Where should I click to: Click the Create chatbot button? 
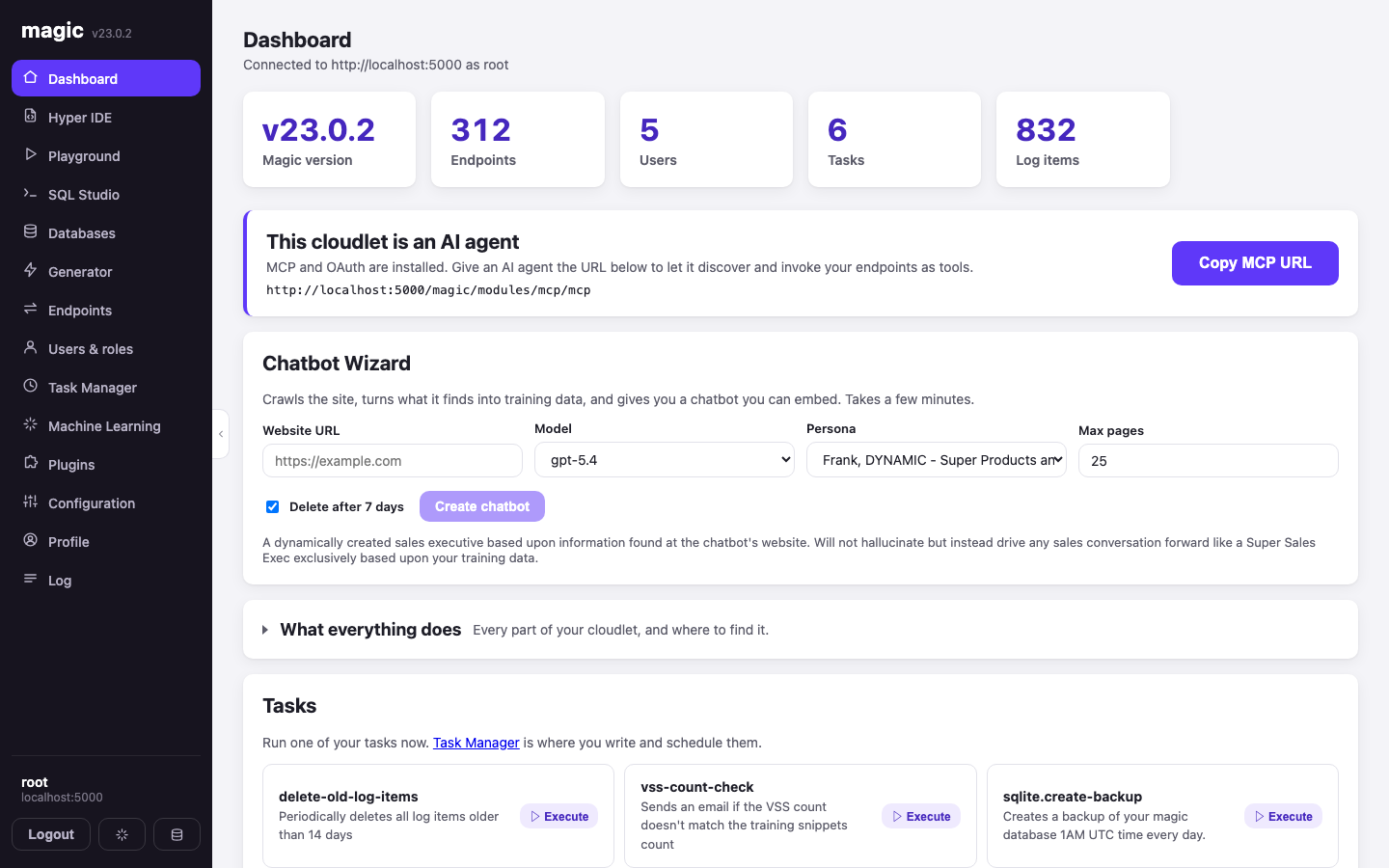pyautogui.click(x=482, y=506)
